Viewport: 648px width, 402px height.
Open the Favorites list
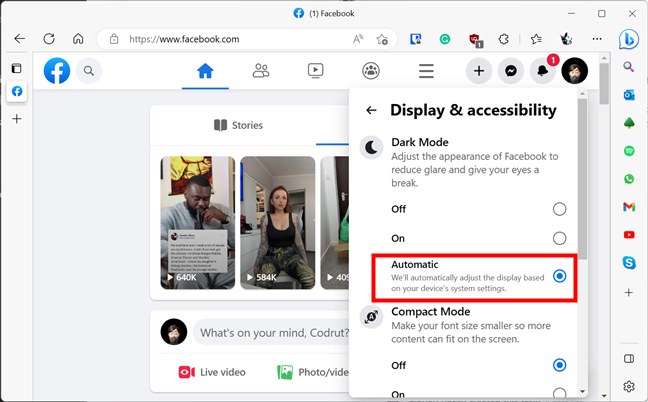[536, 39]
